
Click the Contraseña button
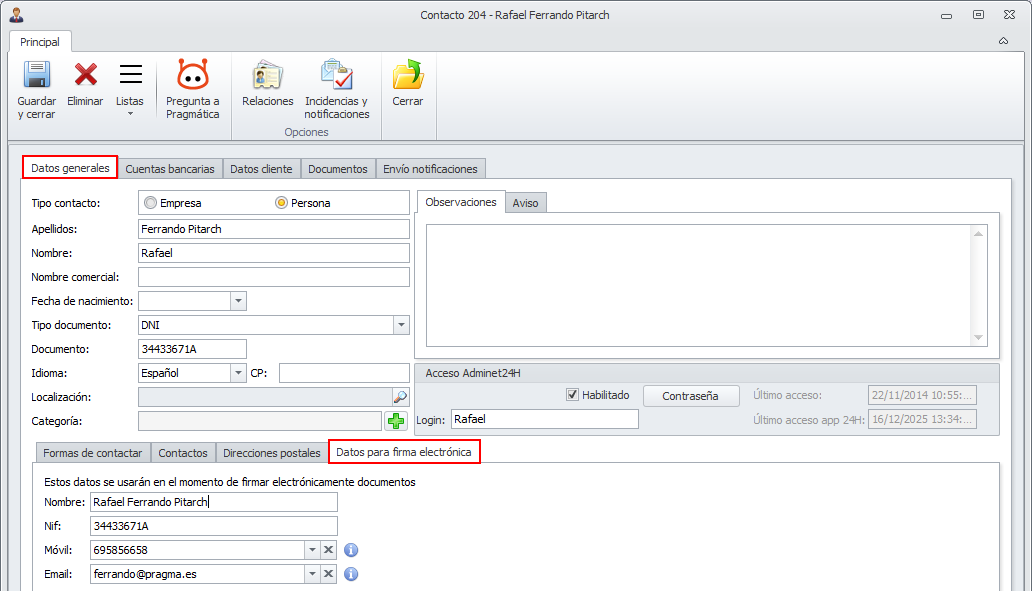pos(690,396)
